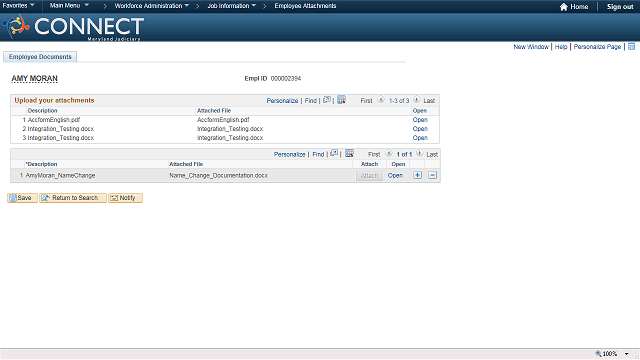The height and width of the screenshot is (360, 640).
Task: Click Last in upper grid navigation
Action: [429, 100]
